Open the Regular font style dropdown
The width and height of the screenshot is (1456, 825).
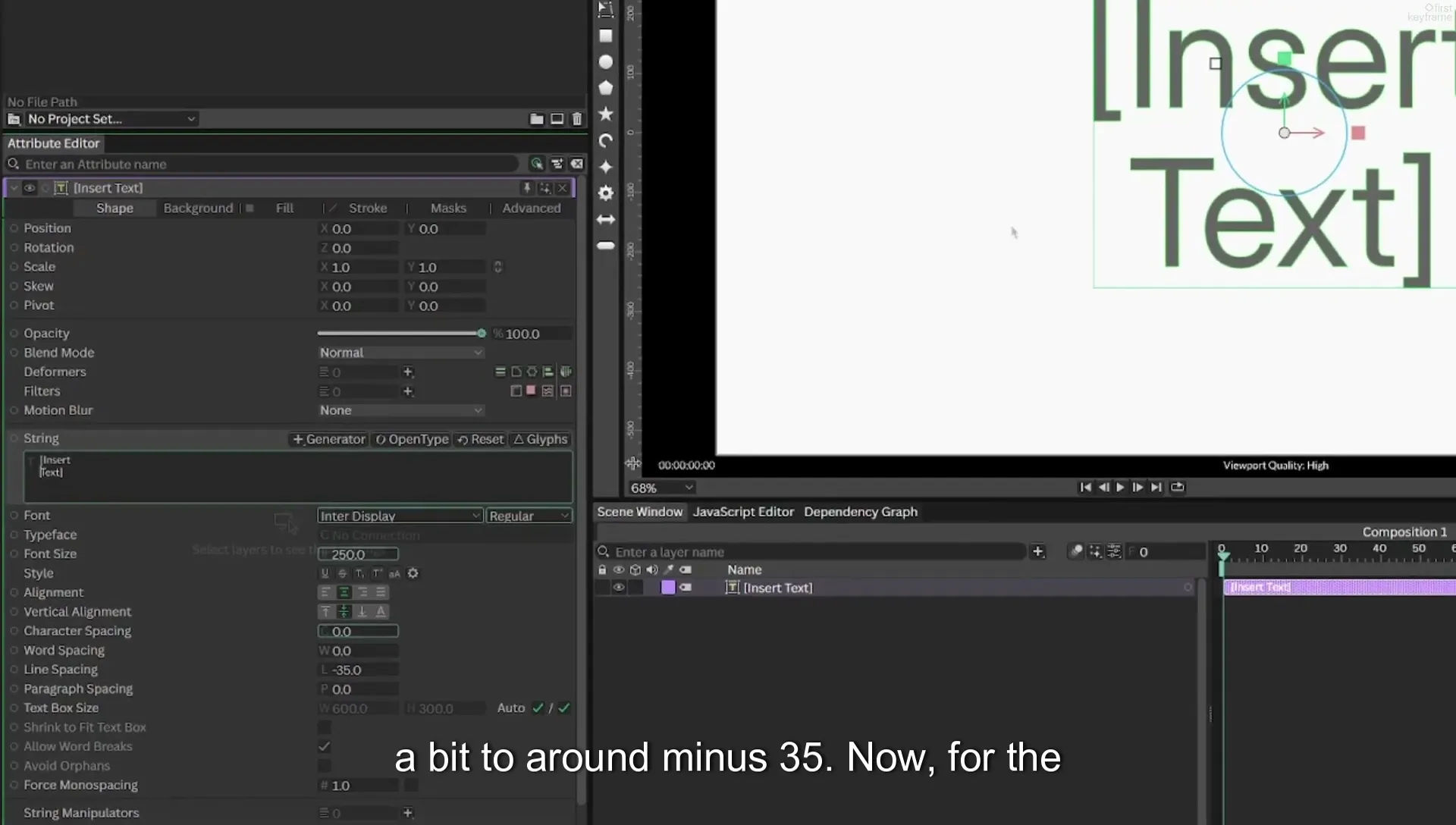(529, 516)
